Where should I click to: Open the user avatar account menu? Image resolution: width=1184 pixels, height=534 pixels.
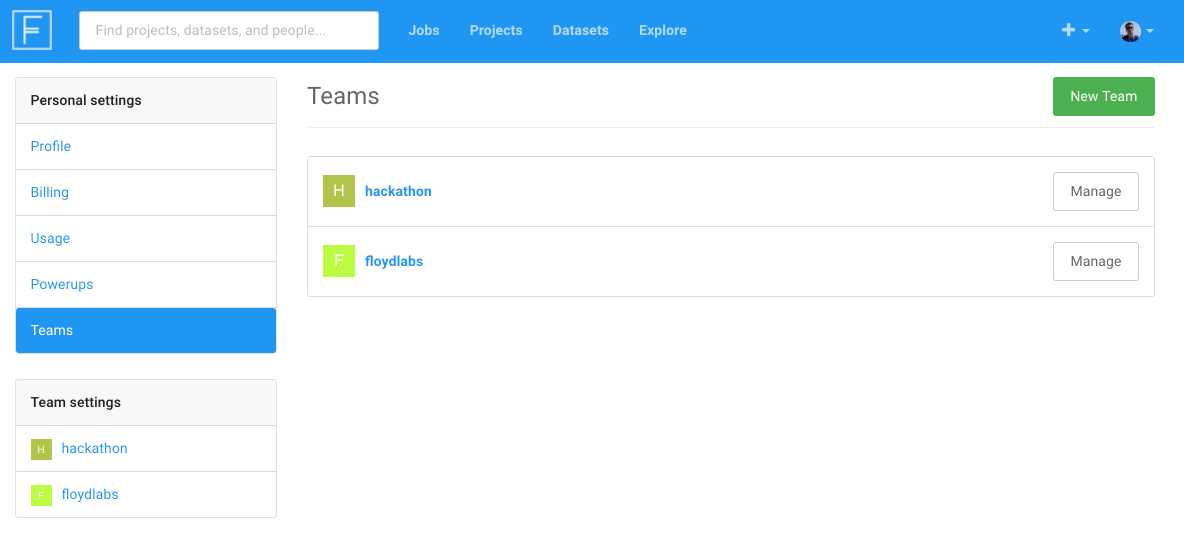1136,31
